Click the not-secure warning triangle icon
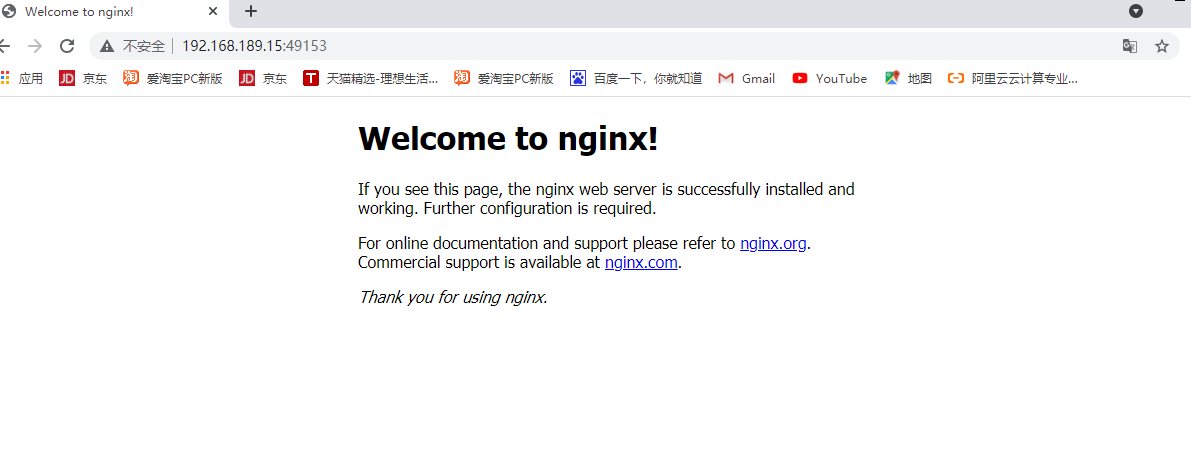Image resolution: width=1191 pixels, height=466 pixels. click(x=107, y=46)
